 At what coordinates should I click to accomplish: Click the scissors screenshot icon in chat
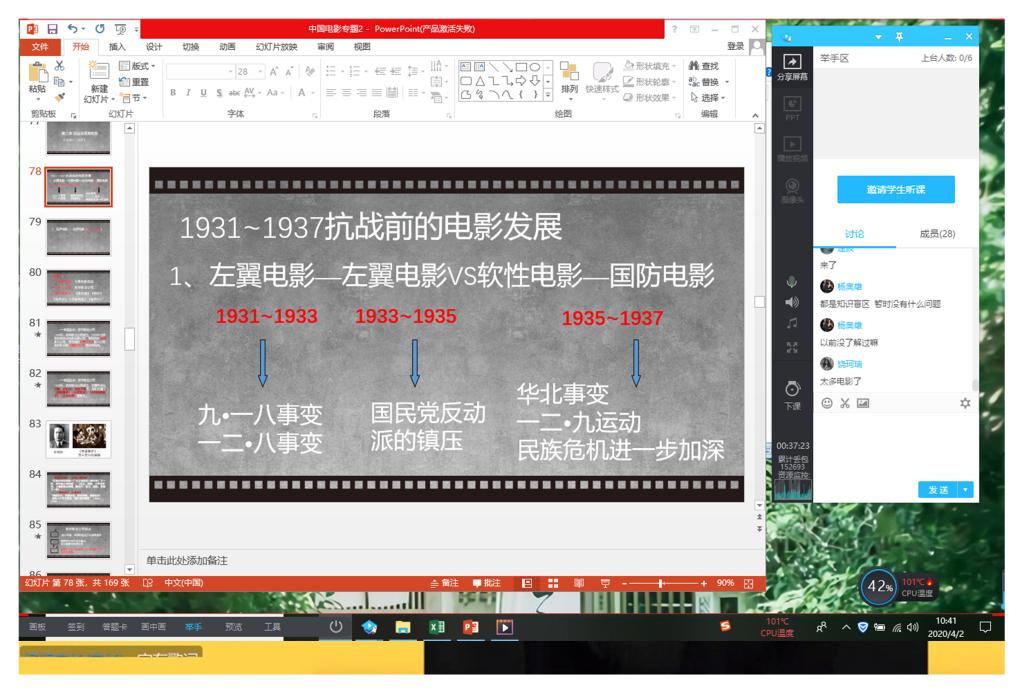pyautogui.click(x=845, y=403)
